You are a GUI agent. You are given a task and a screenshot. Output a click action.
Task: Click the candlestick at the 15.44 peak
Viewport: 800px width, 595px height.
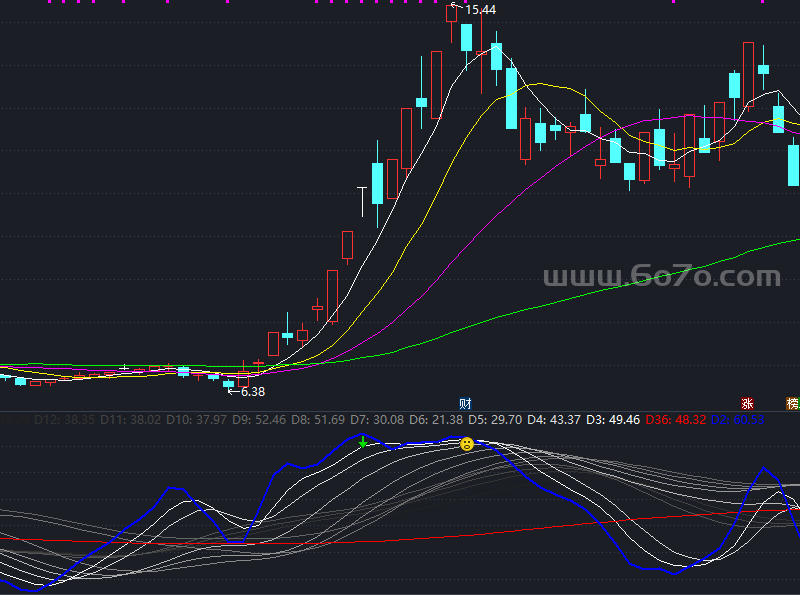coord(452,14)
